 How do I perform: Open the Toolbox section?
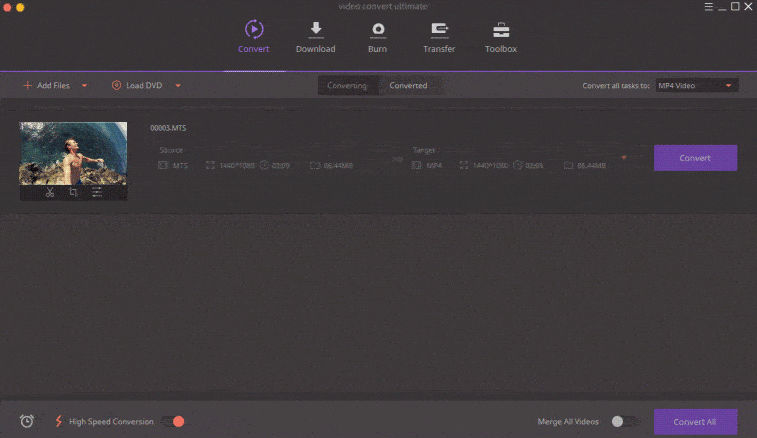click(501, 37)
